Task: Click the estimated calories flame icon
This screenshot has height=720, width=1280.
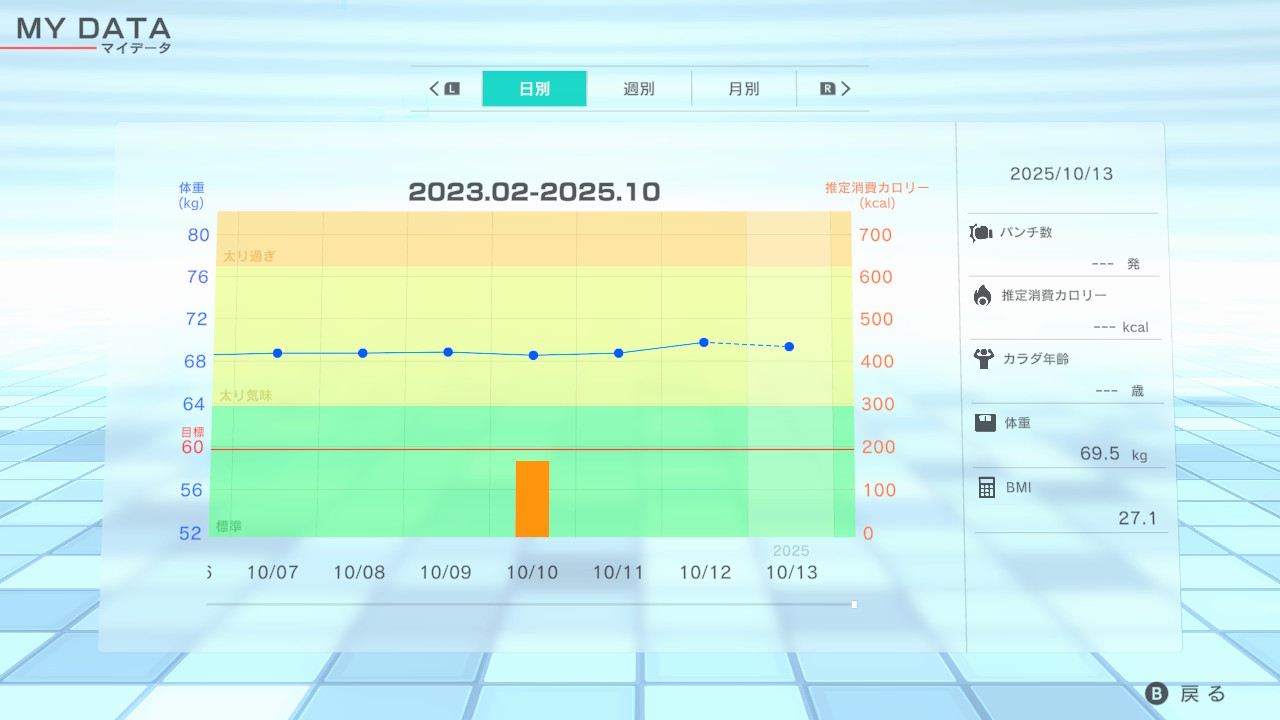Action: [x=982, y=295]
